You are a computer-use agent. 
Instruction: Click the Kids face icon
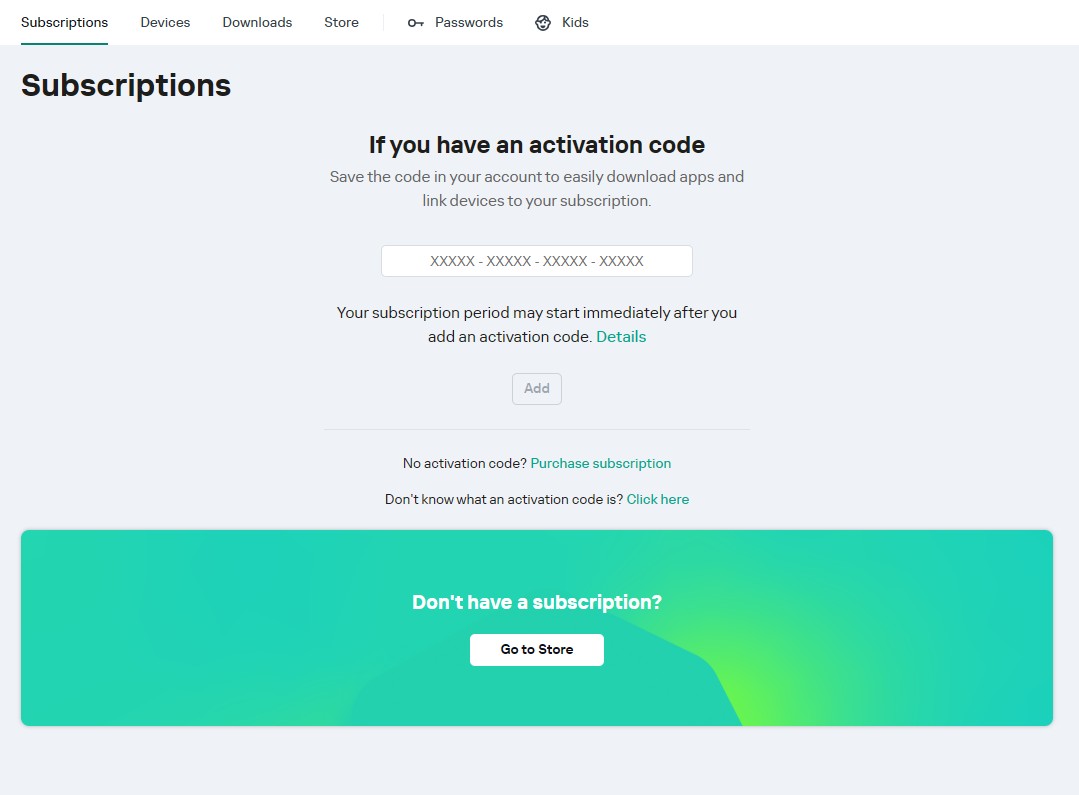[x=543, y=23]
